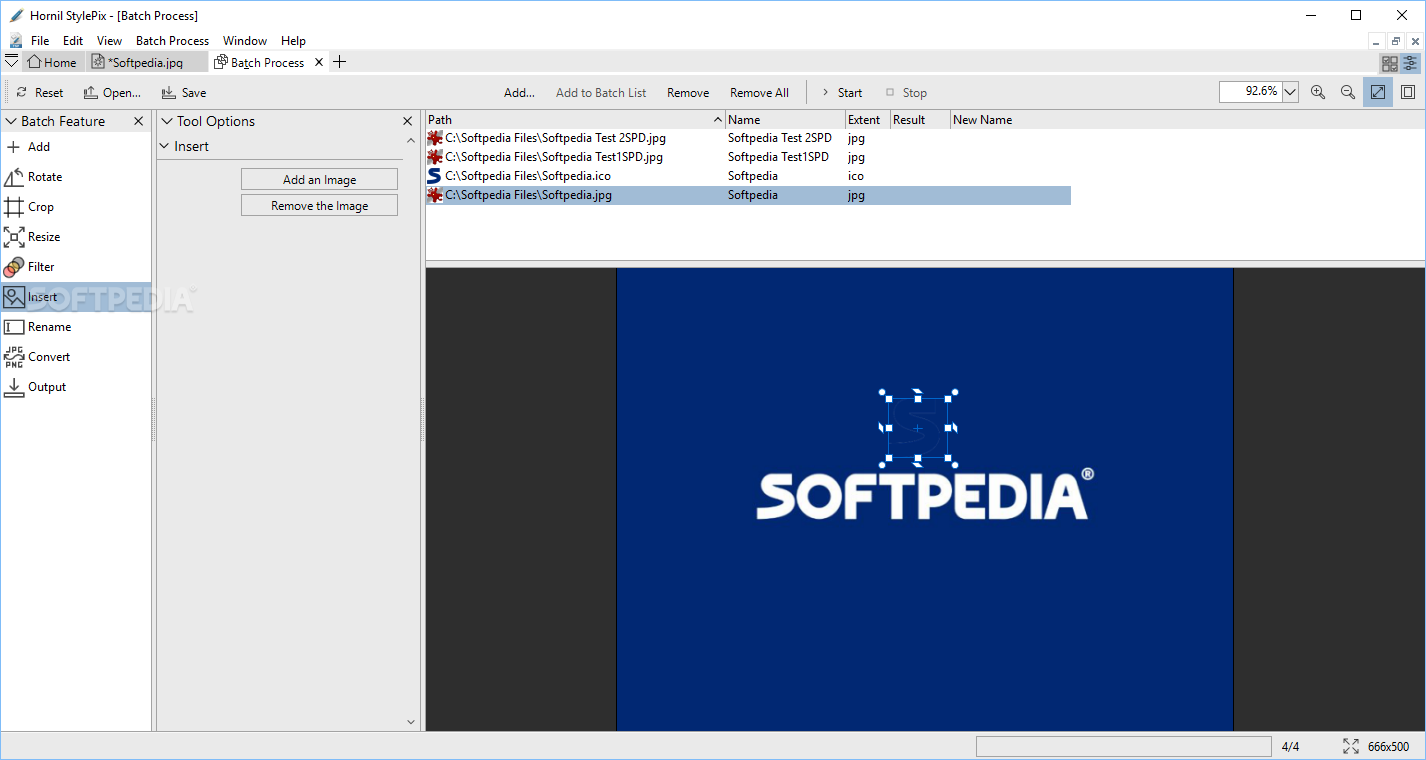Click the zoom in magnifier icon
The image size is (1426, 760).
pyautogui.click(x=1318, y=92)
